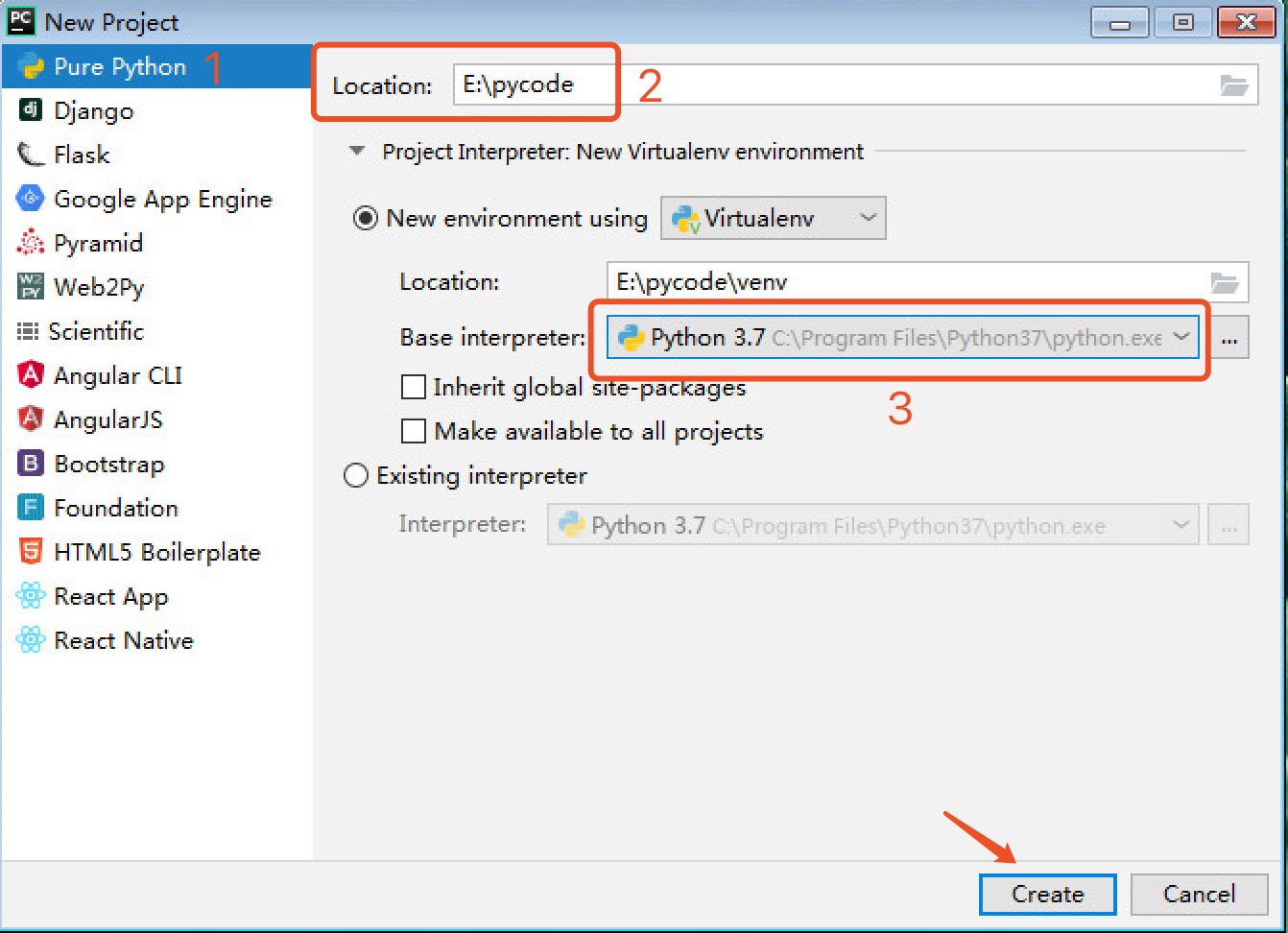Click the AngularJS shield icon
The image size is (1288, 933).
(31, 419)
